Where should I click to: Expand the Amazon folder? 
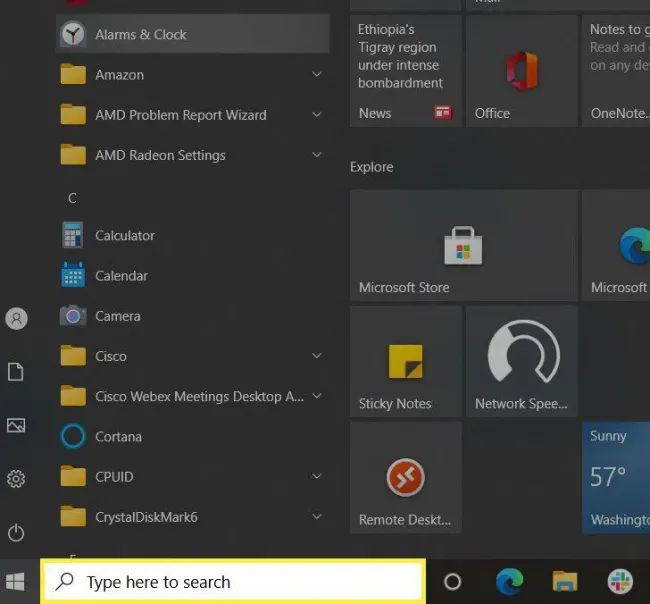point(316,75)
